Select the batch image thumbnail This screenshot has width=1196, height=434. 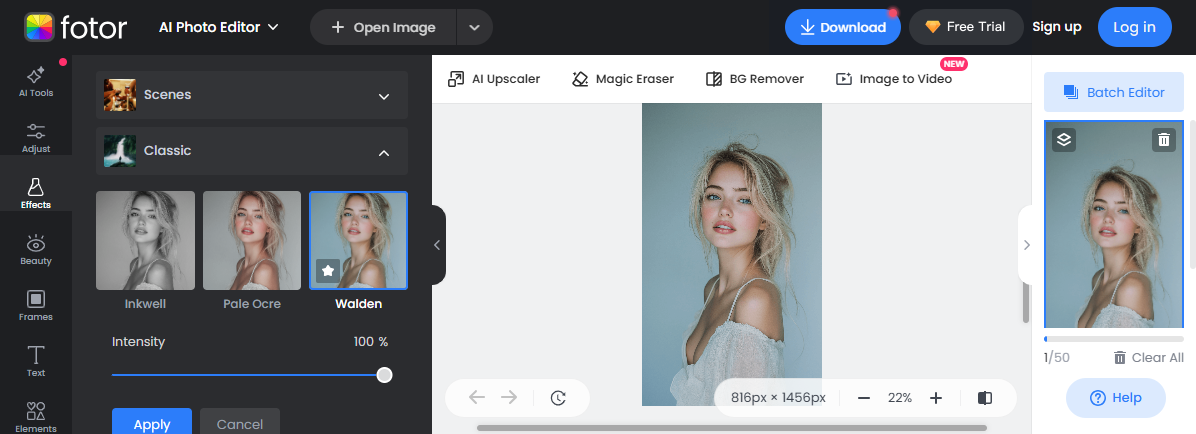coord(1114,224)
